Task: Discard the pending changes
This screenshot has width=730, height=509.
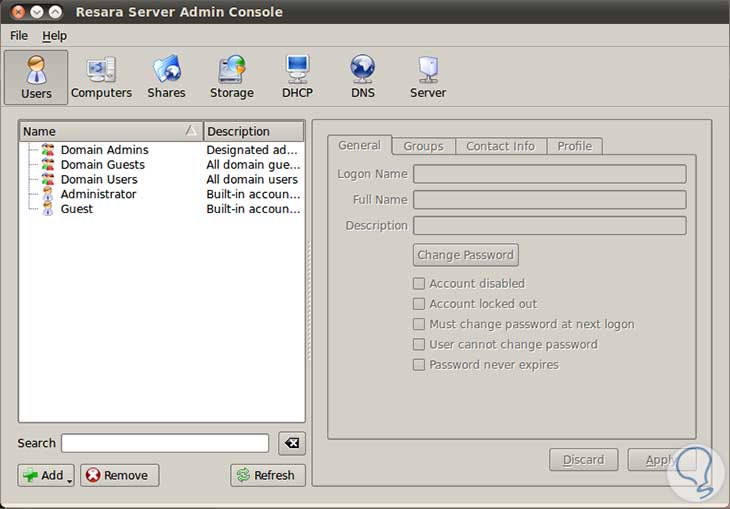Action: point(584,460)
